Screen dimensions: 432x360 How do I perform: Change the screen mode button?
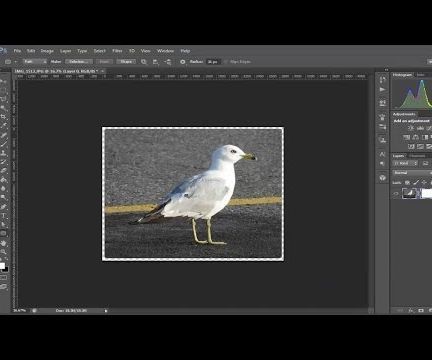click(3, 287)
